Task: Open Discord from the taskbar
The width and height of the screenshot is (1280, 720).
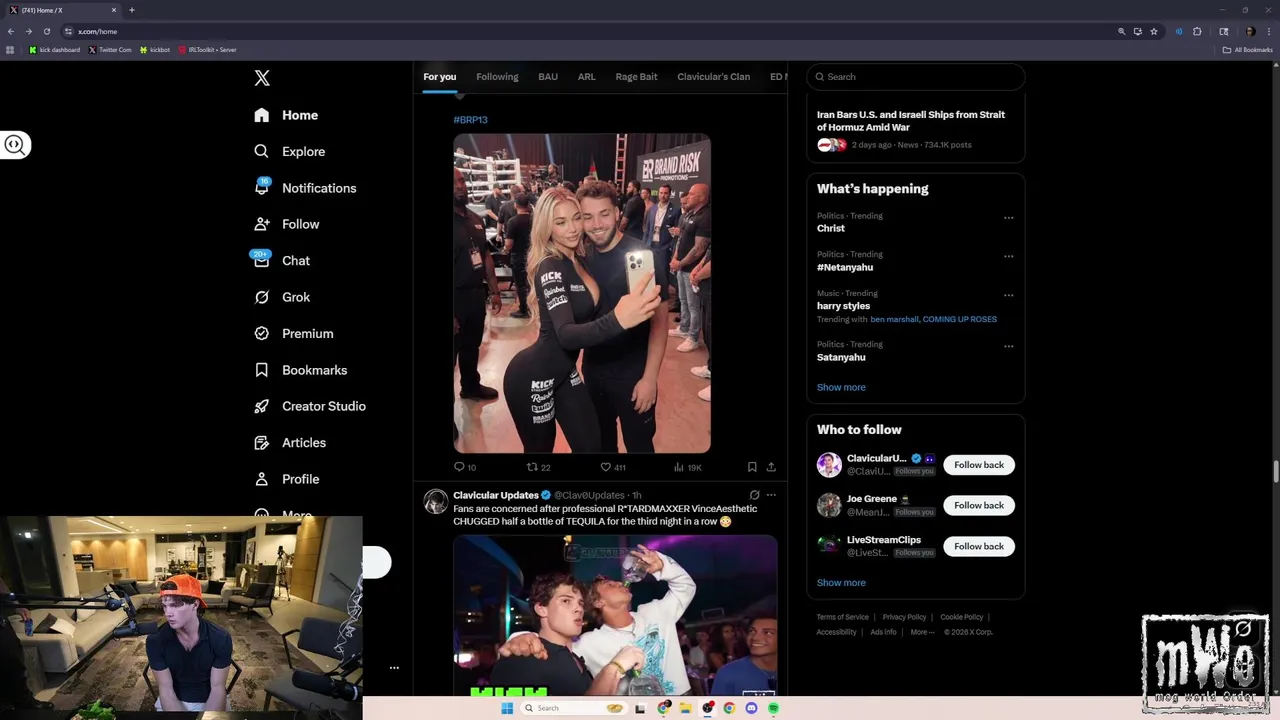Action: tap(751, 708)
